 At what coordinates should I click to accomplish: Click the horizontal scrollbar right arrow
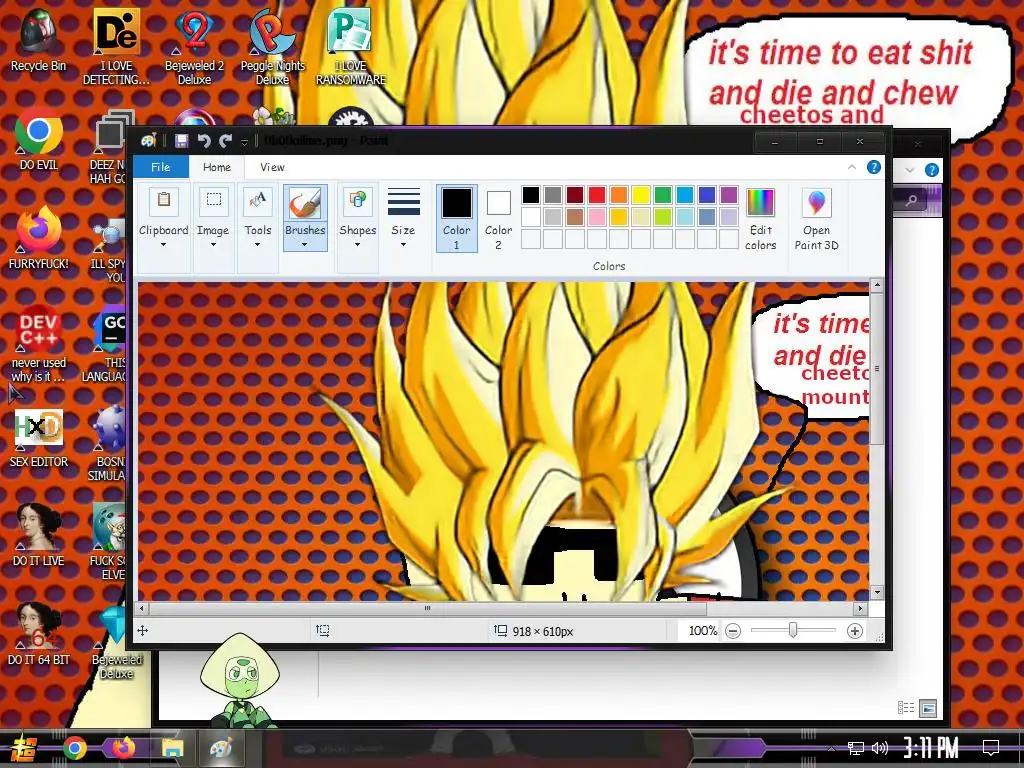point(860,608)
